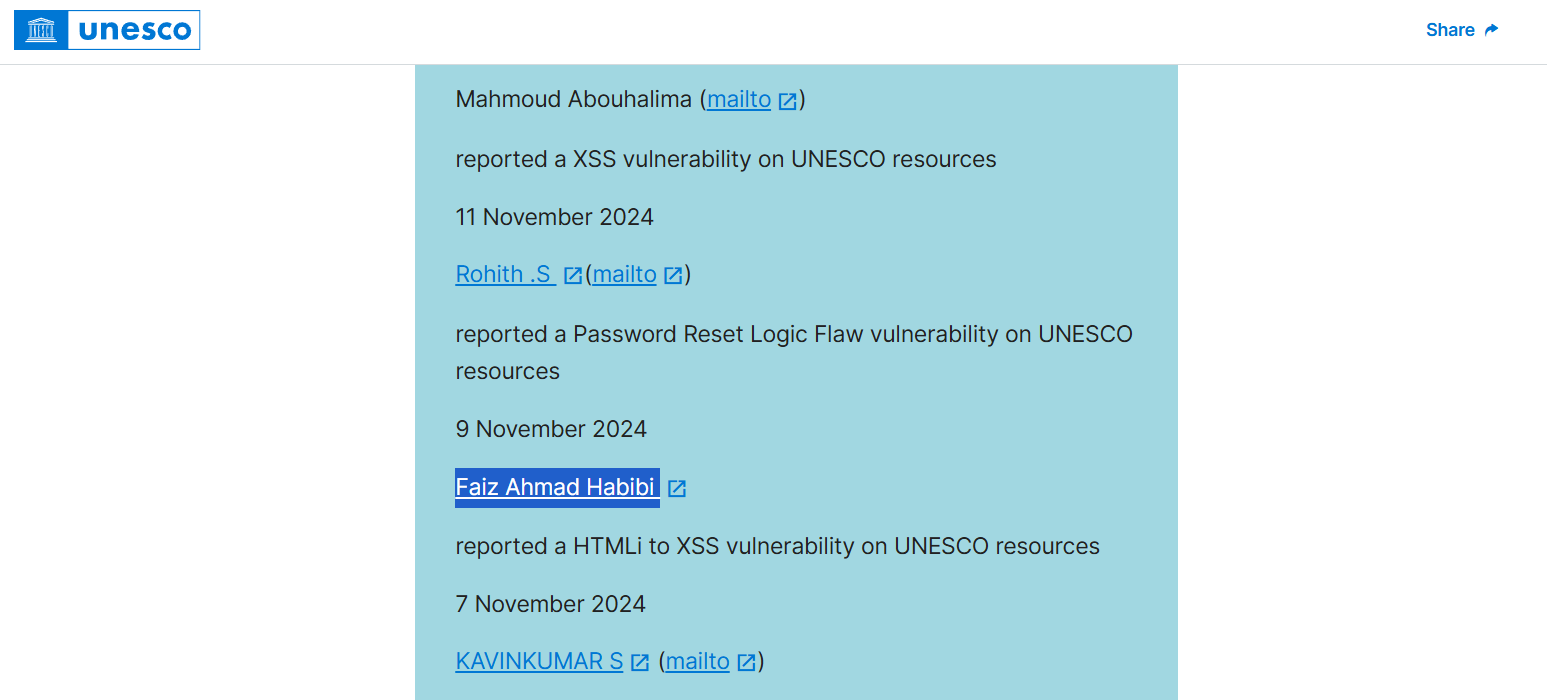The width and height of the screenshot is (1547, 700).
Task: Open KAVINKUMAR S profile link
Action: (x=539, y=661)
